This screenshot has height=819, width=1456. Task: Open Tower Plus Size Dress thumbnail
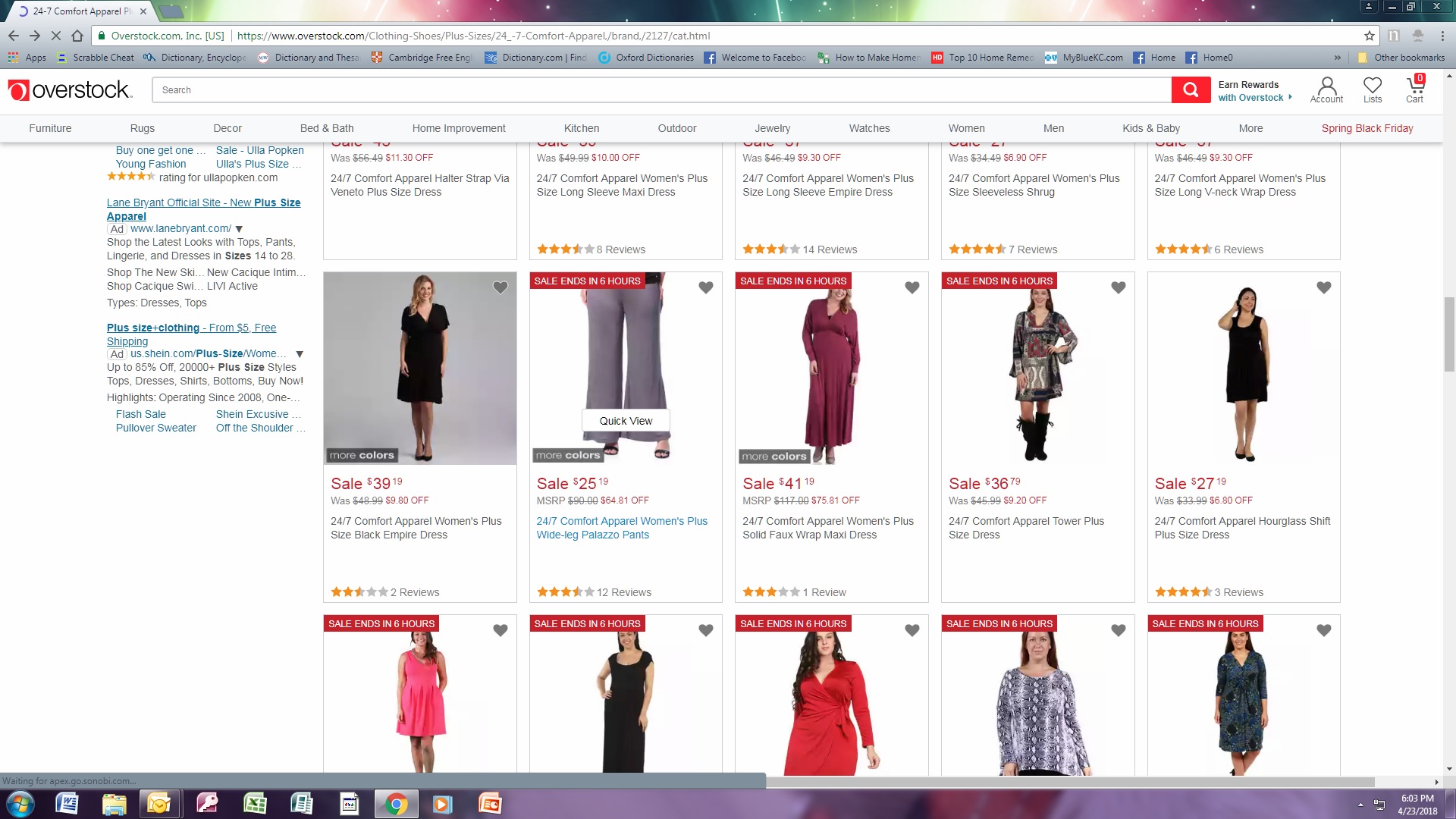click(x=1037, y=369)
